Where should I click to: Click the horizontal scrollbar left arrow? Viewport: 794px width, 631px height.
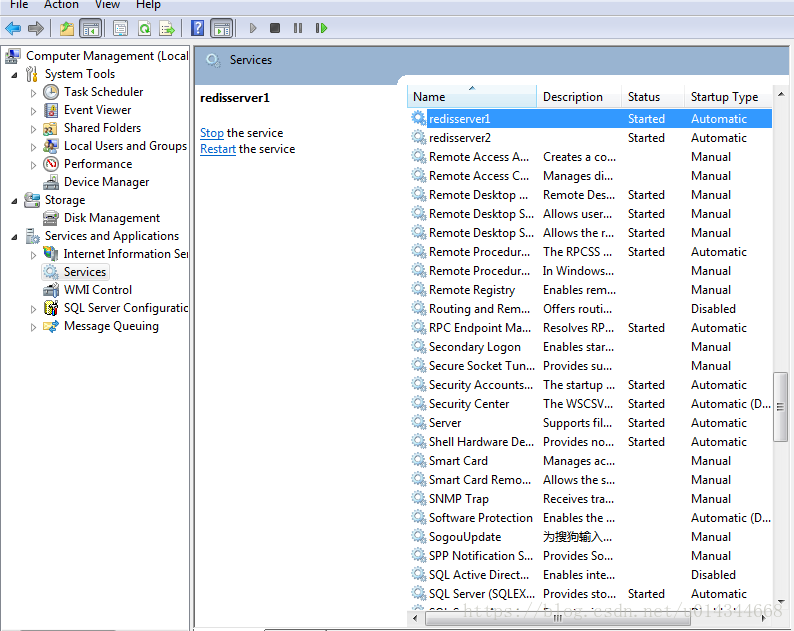415,618
